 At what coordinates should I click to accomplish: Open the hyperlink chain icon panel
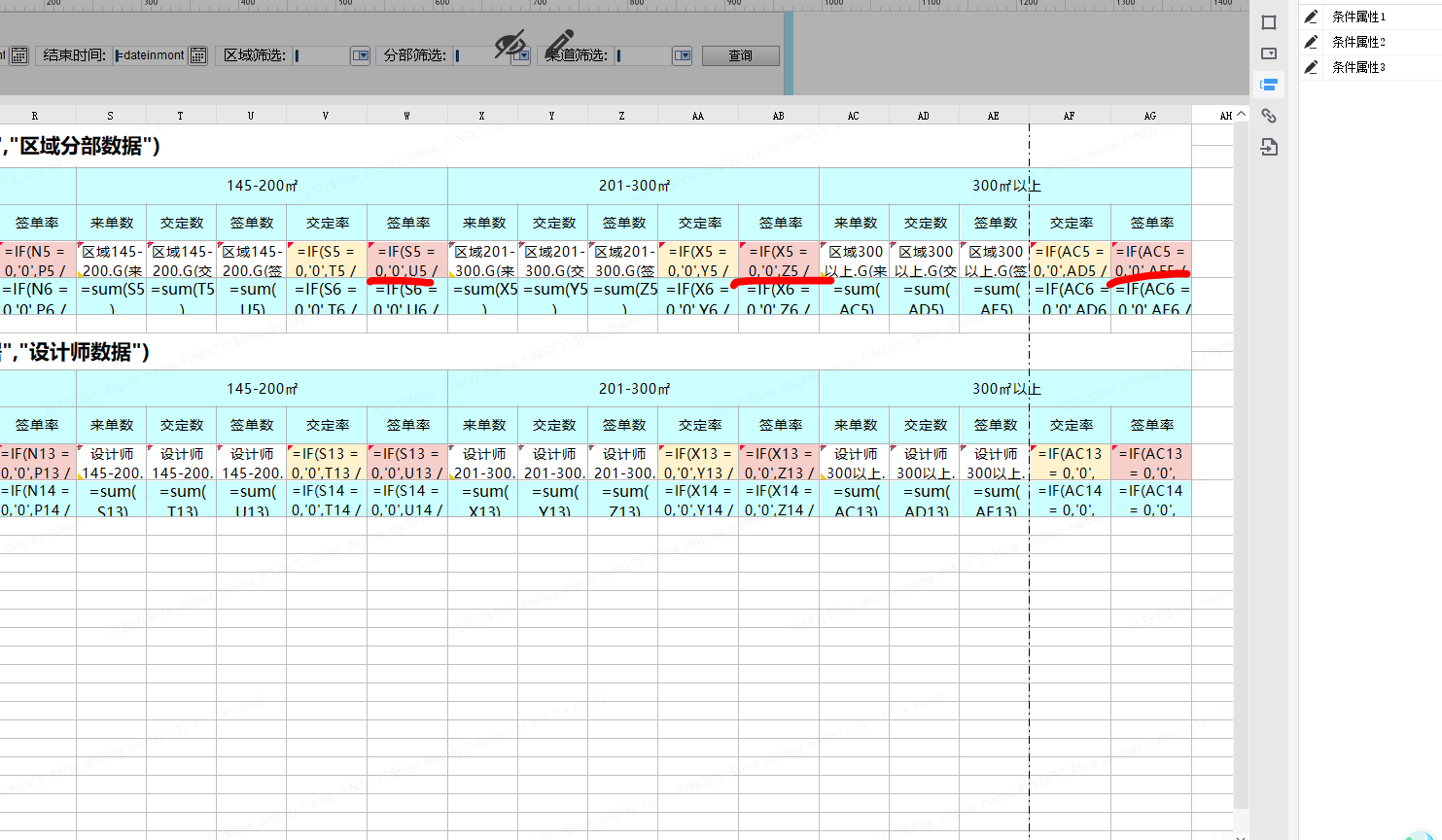[1269, 116]
